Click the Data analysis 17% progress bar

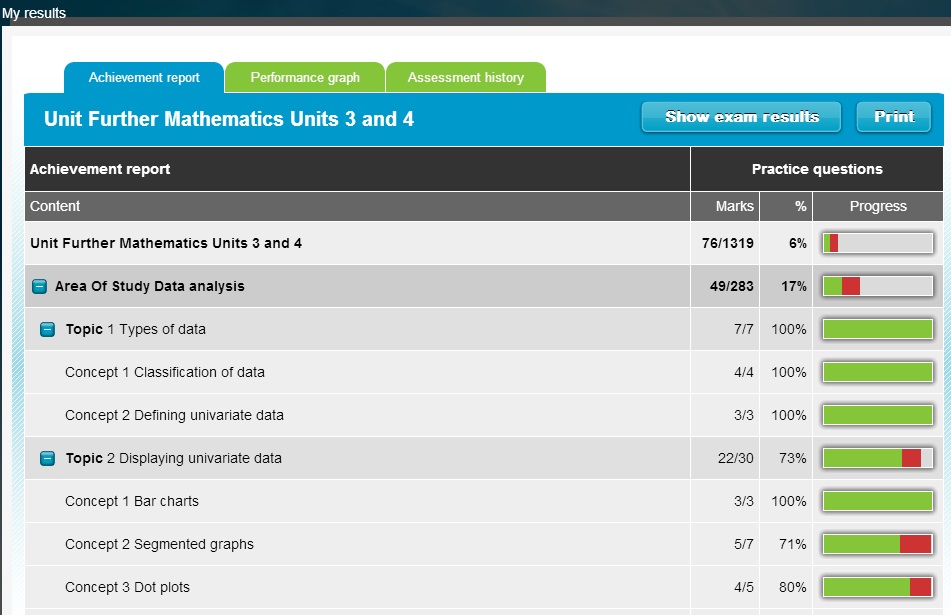tap(877, 286)
